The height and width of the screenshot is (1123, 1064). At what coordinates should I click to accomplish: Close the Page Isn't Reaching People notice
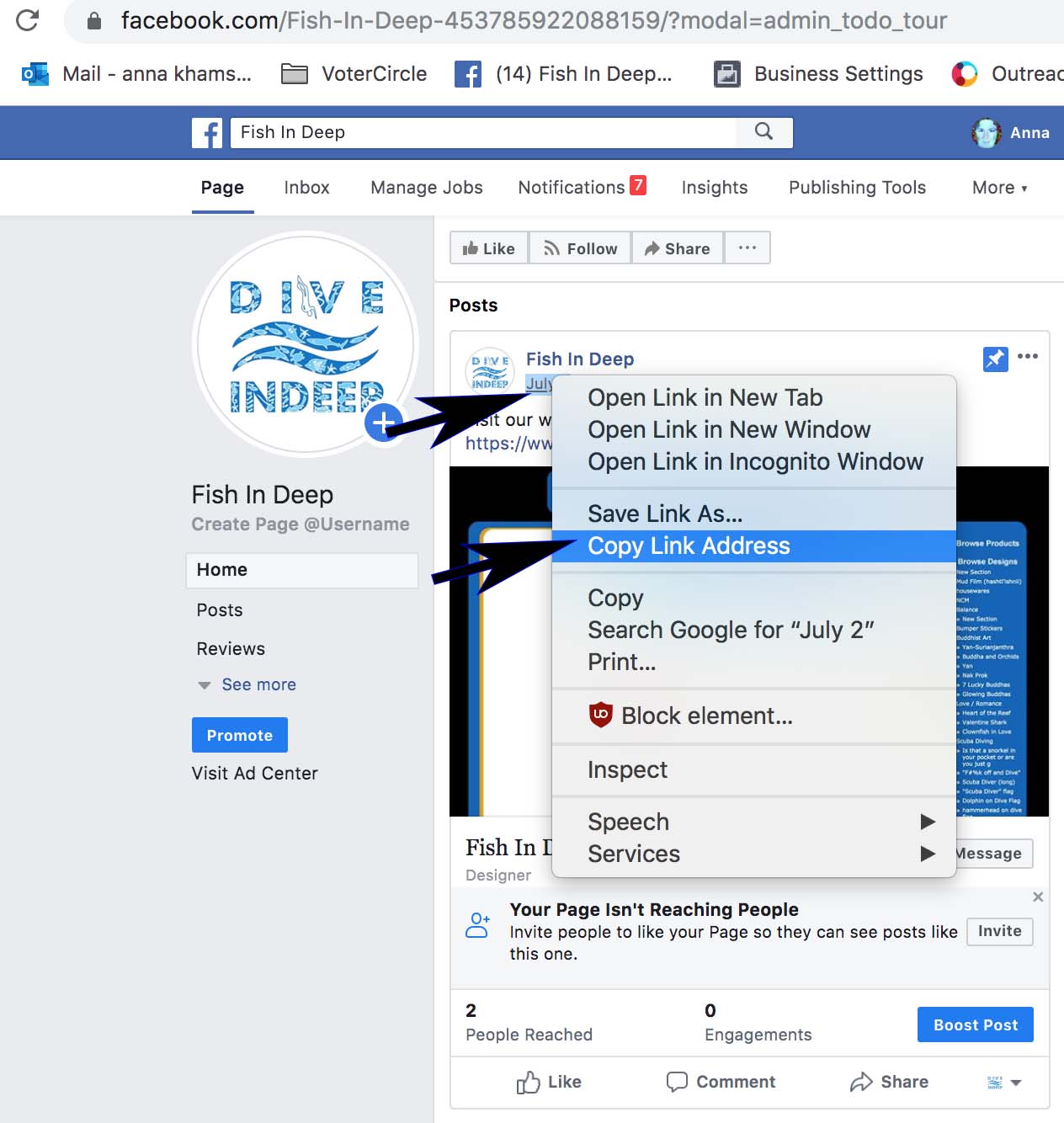pos(1038,897)
